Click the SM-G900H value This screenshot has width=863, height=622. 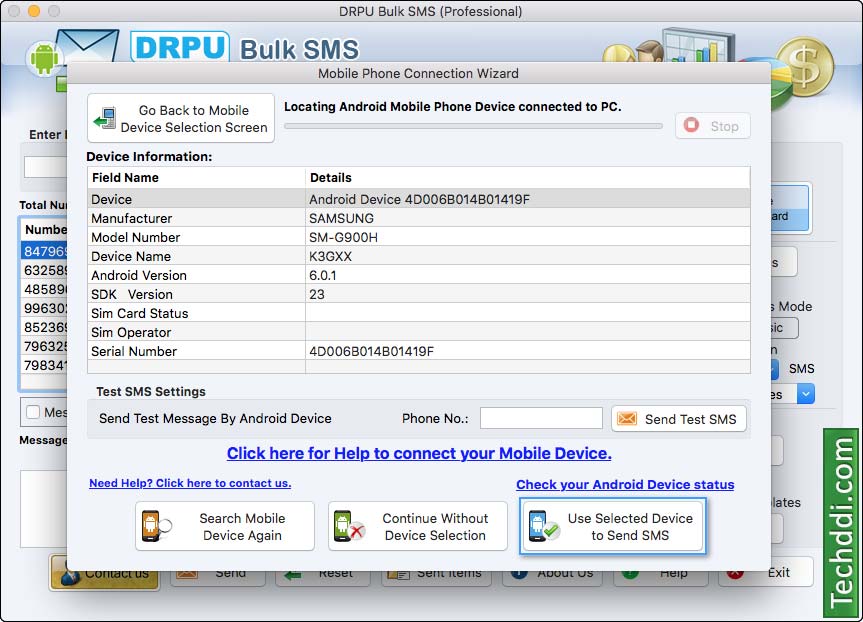[x=343, y=237]
